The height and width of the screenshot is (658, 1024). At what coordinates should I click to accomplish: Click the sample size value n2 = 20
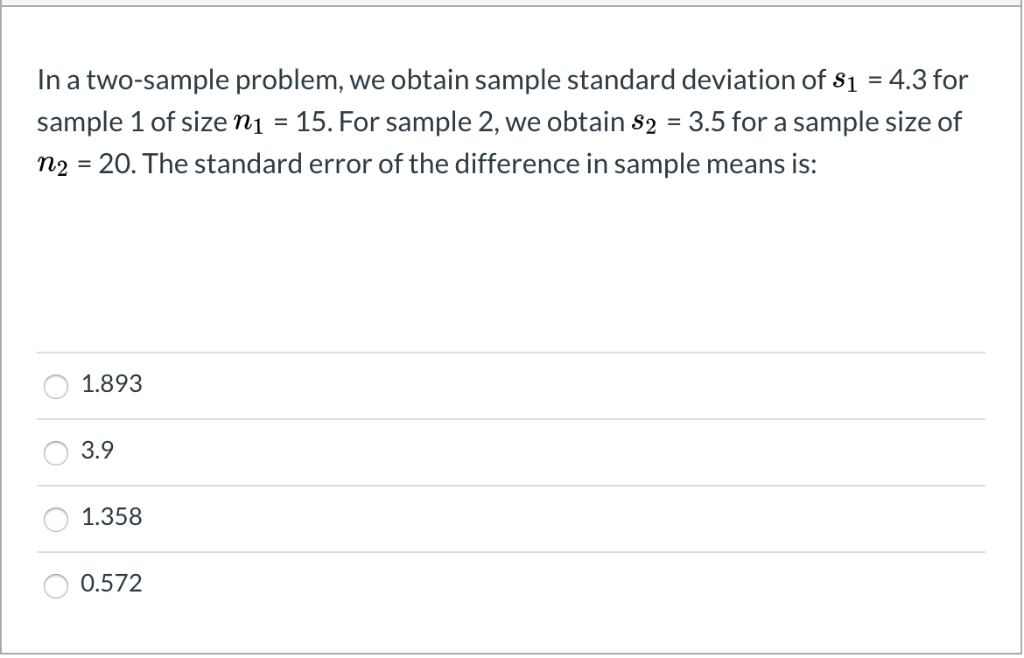click(x=78, y=164)
